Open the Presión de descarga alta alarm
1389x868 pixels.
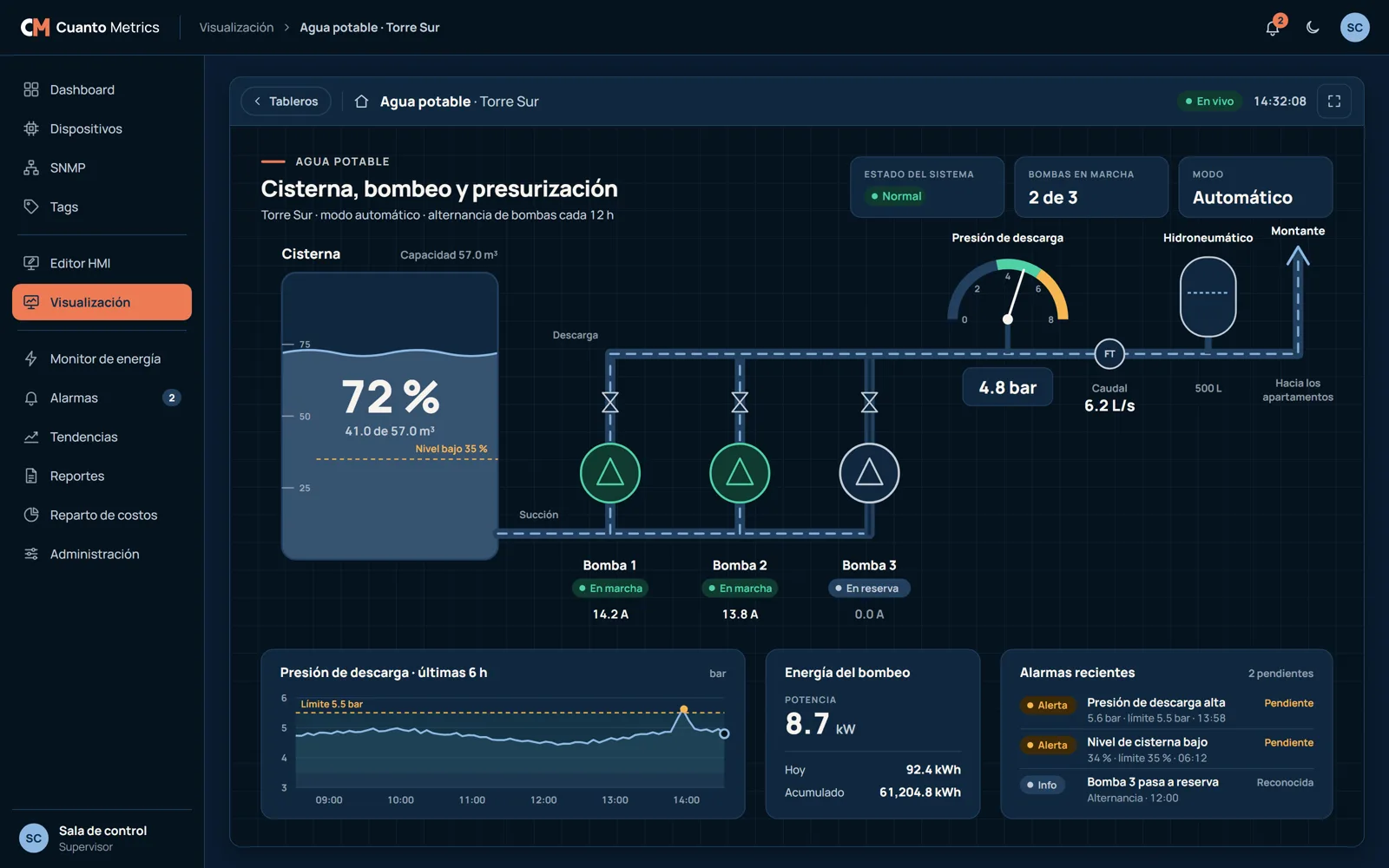[1166, 710]
